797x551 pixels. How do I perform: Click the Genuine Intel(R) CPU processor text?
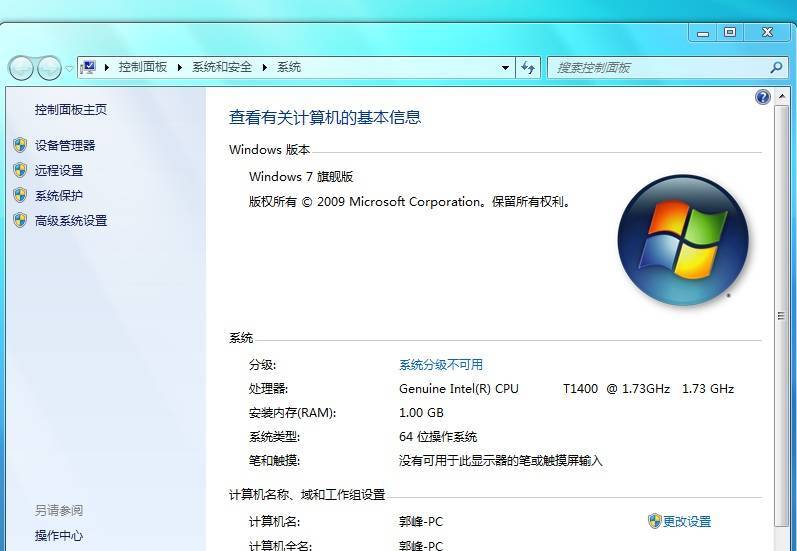pyautogui.click(x=458, y=389)
